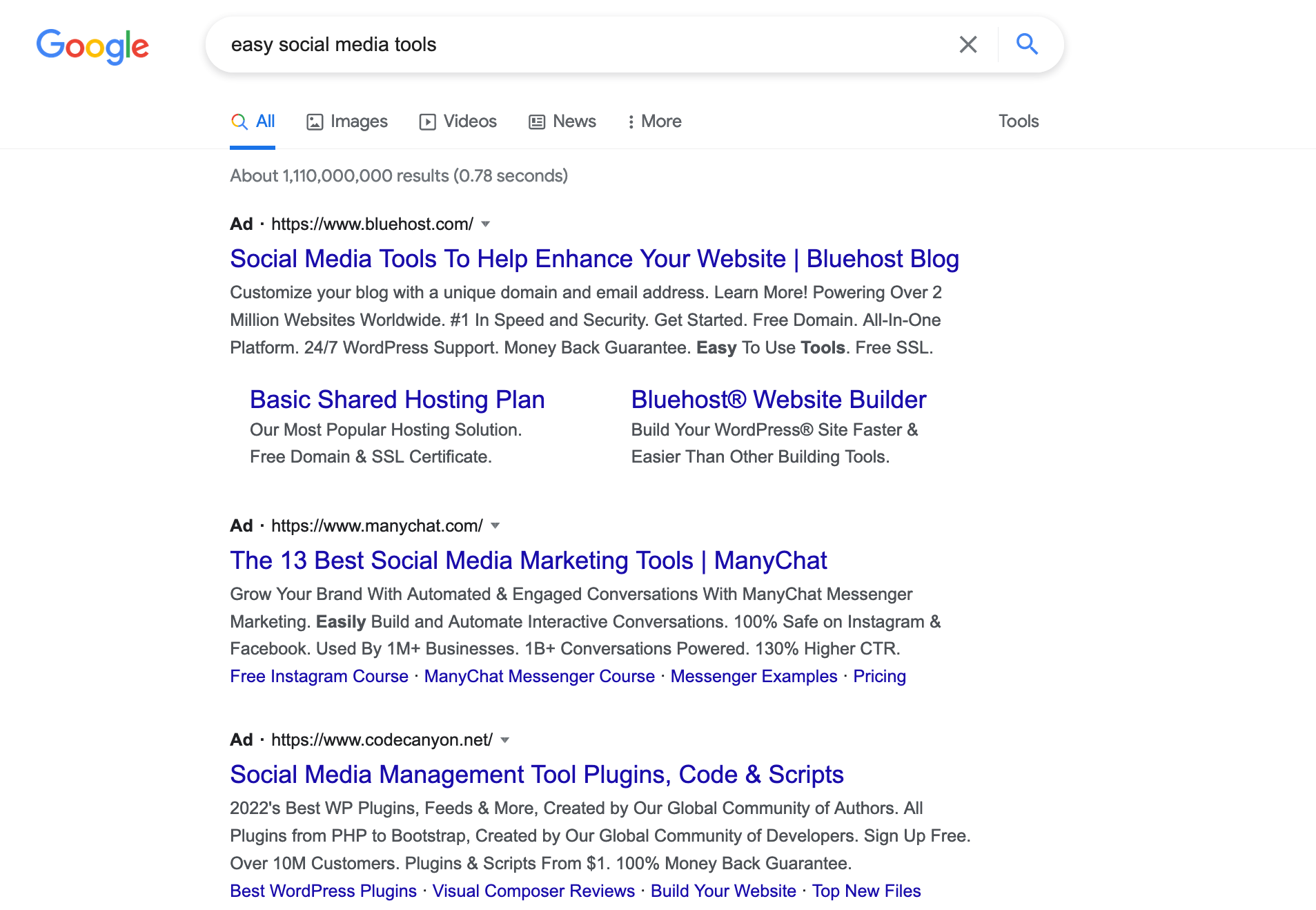The height and width of the screenshot is (910, 1316).
Task: Click the https://www.codecanyon.net/ URL text
Action: [x=382, y=740]
